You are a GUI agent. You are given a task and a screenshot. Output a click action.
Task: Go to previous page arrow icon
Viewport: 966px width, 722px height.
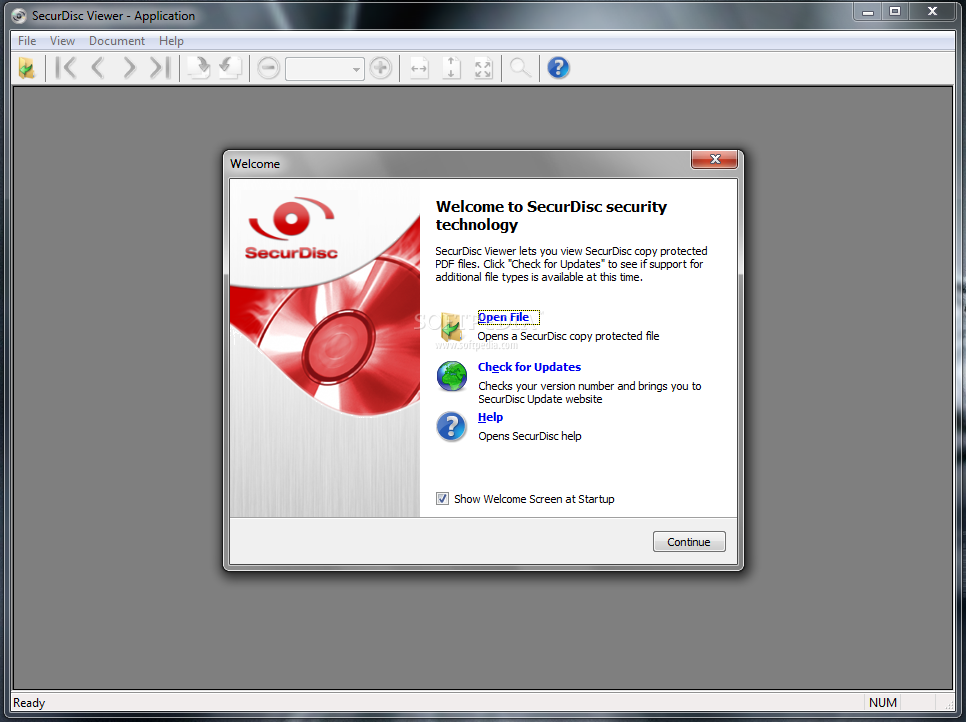click(x=97, y=68)
